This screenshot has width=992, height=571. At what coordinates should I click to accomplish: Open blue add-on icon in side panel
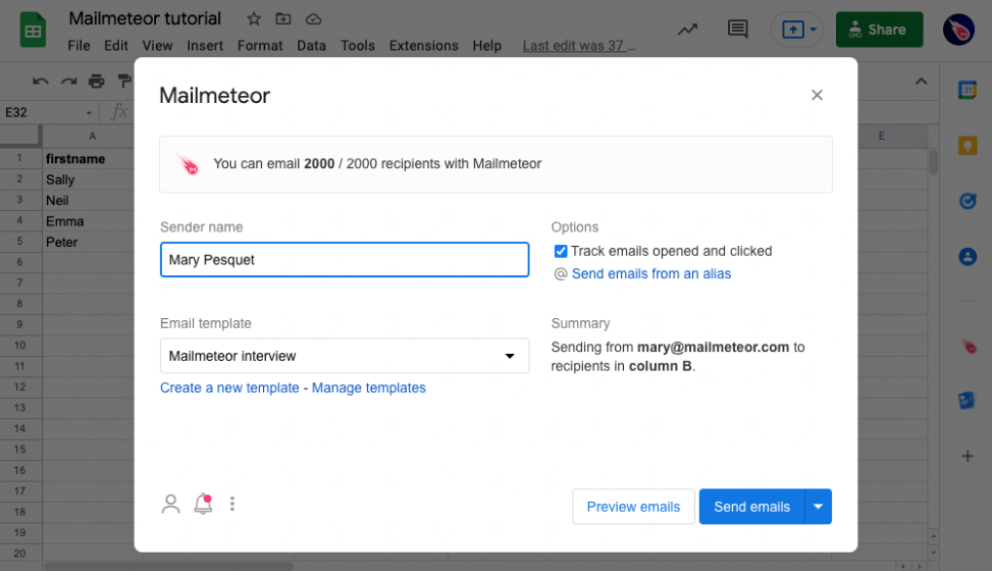967,400
